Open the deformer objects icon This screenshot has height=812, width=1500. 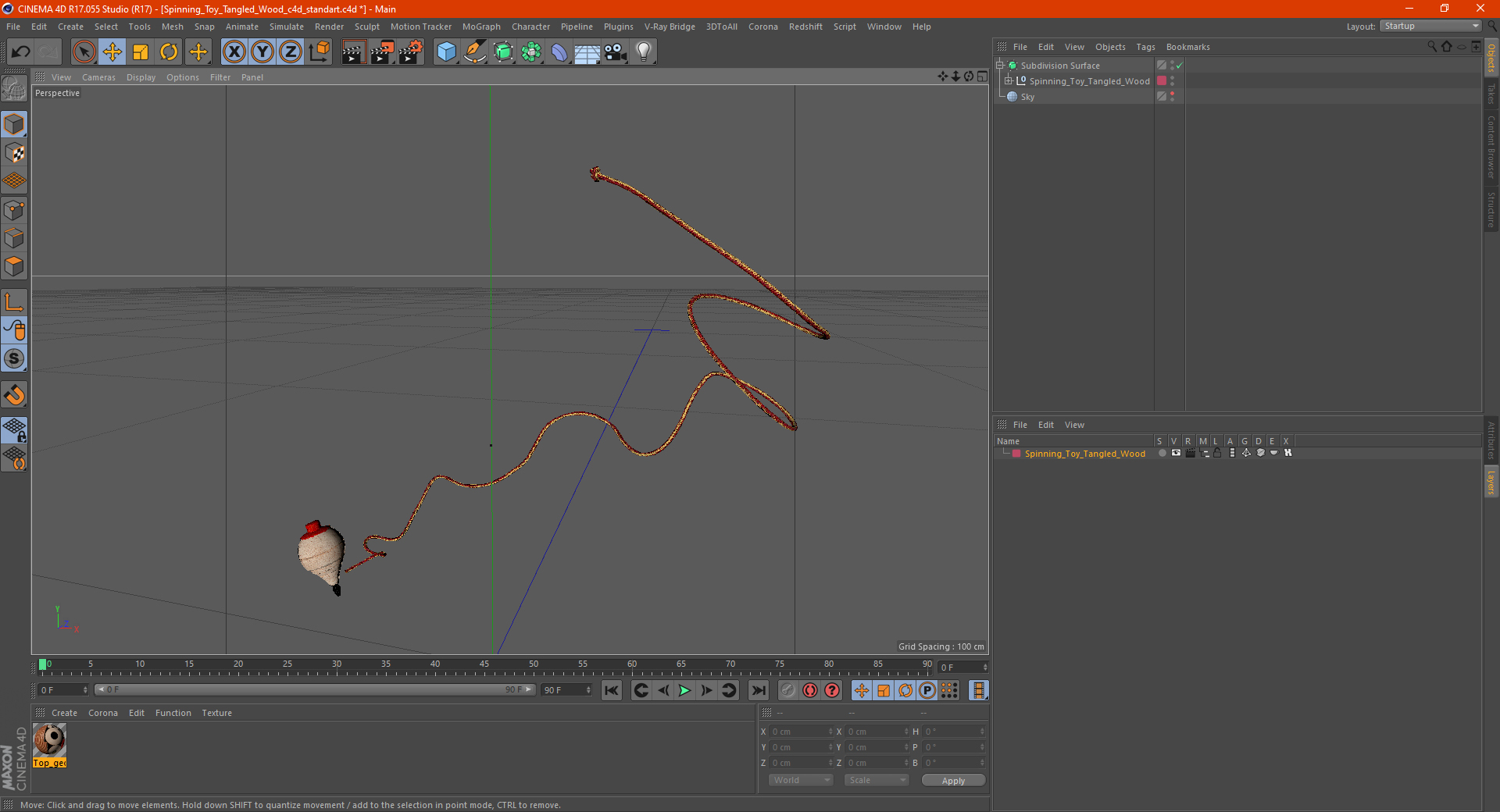point(559,52)
